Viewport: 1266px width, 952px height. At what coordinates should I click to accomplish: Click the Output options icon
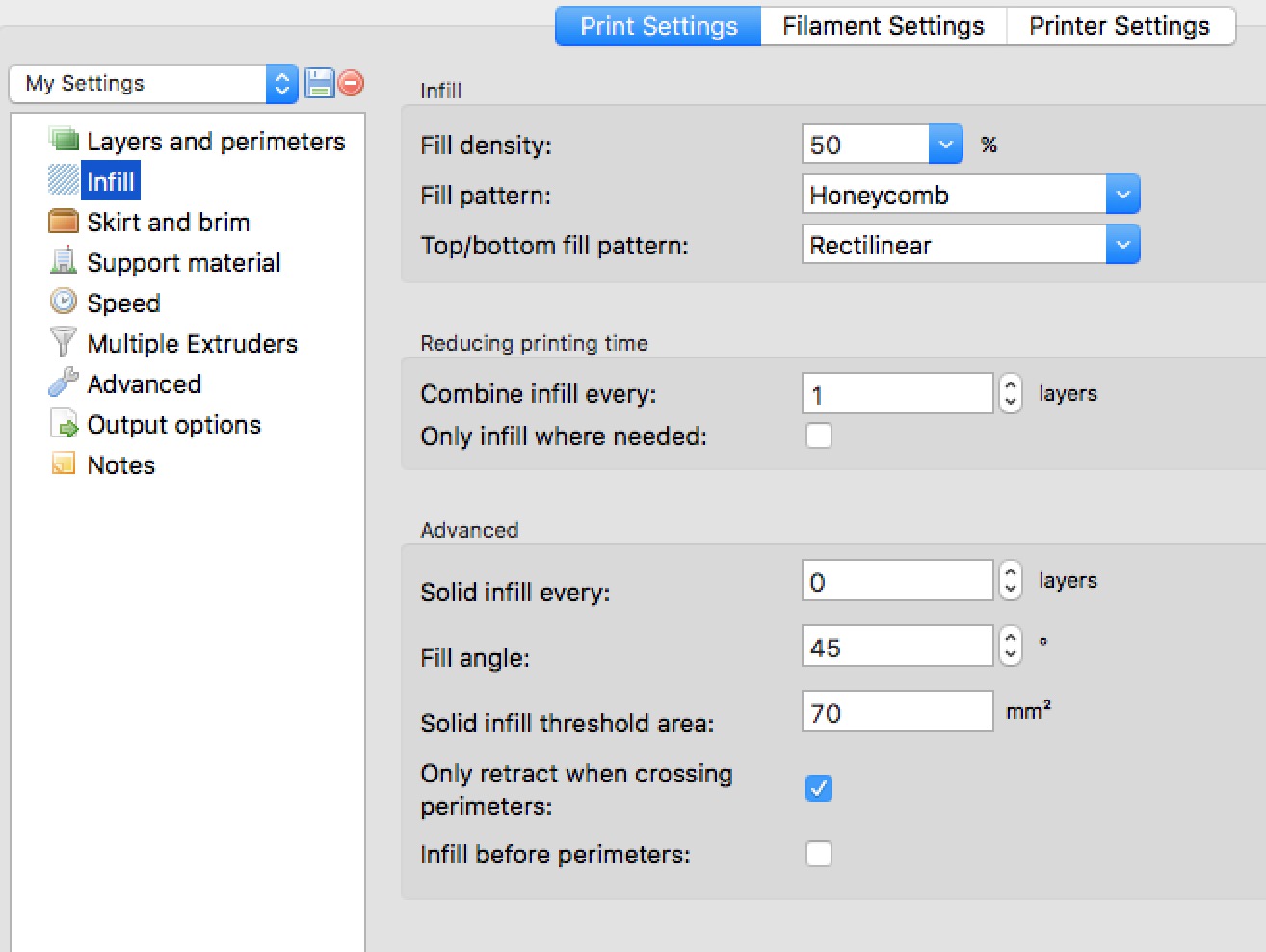(x=64, y=424)
